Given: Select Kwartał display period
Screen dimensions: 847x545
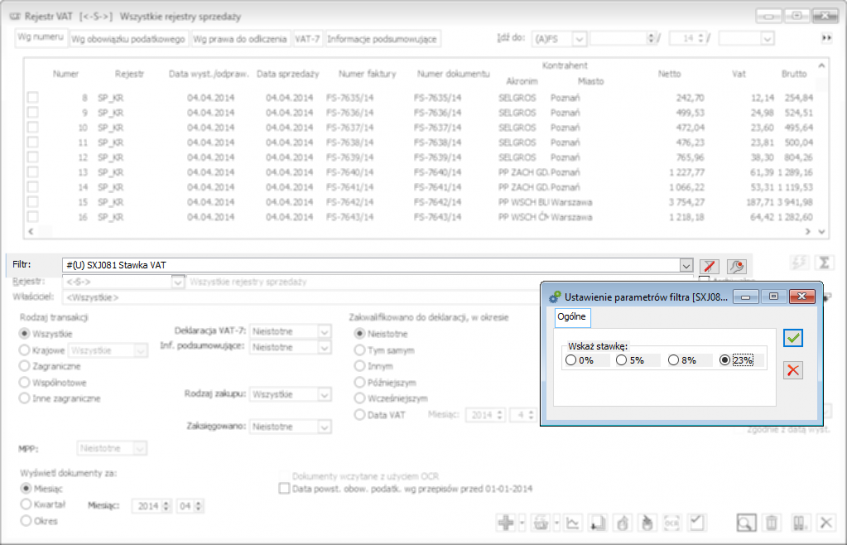Looking at the screenshot, I should [x=25, y=504].
